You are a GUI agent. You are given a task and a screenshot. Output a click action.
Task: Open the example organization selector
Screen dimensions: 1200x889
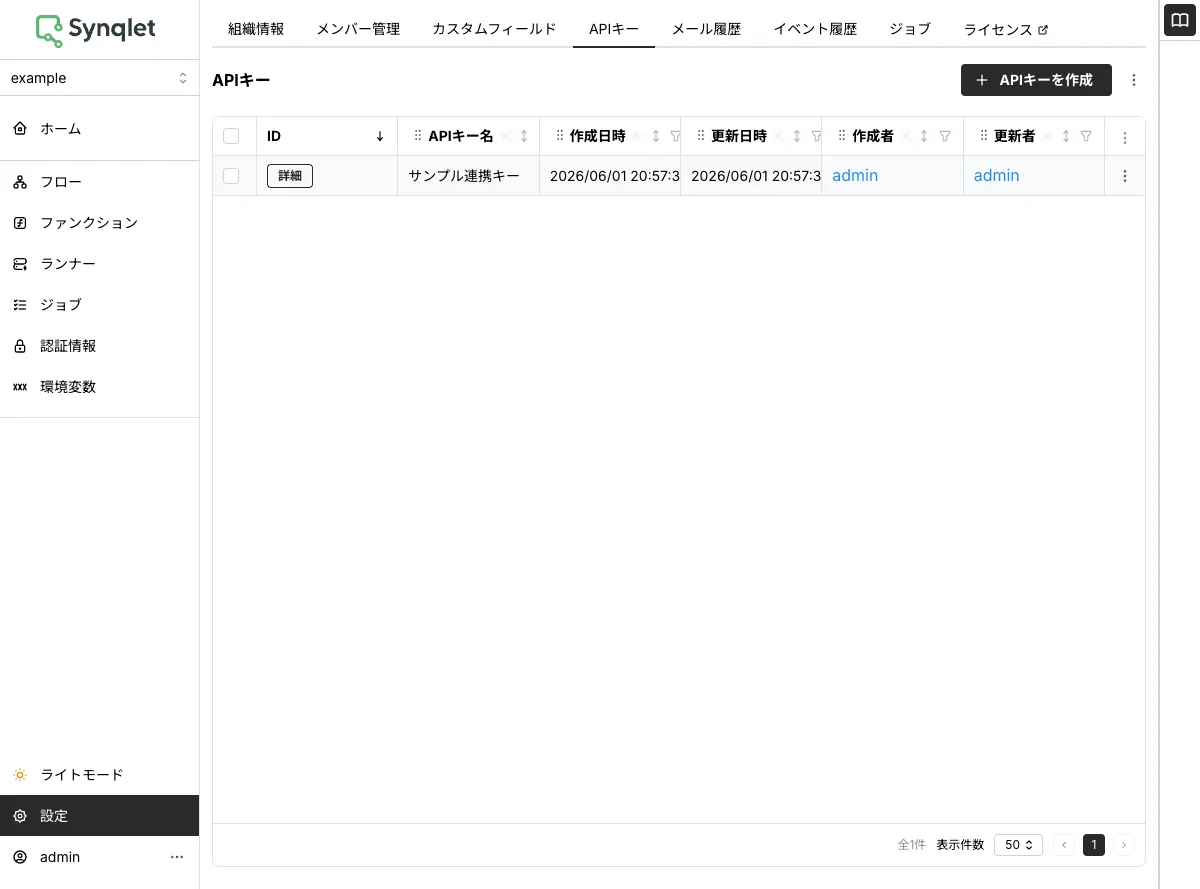pyautogui.click(x=99, y=78)
